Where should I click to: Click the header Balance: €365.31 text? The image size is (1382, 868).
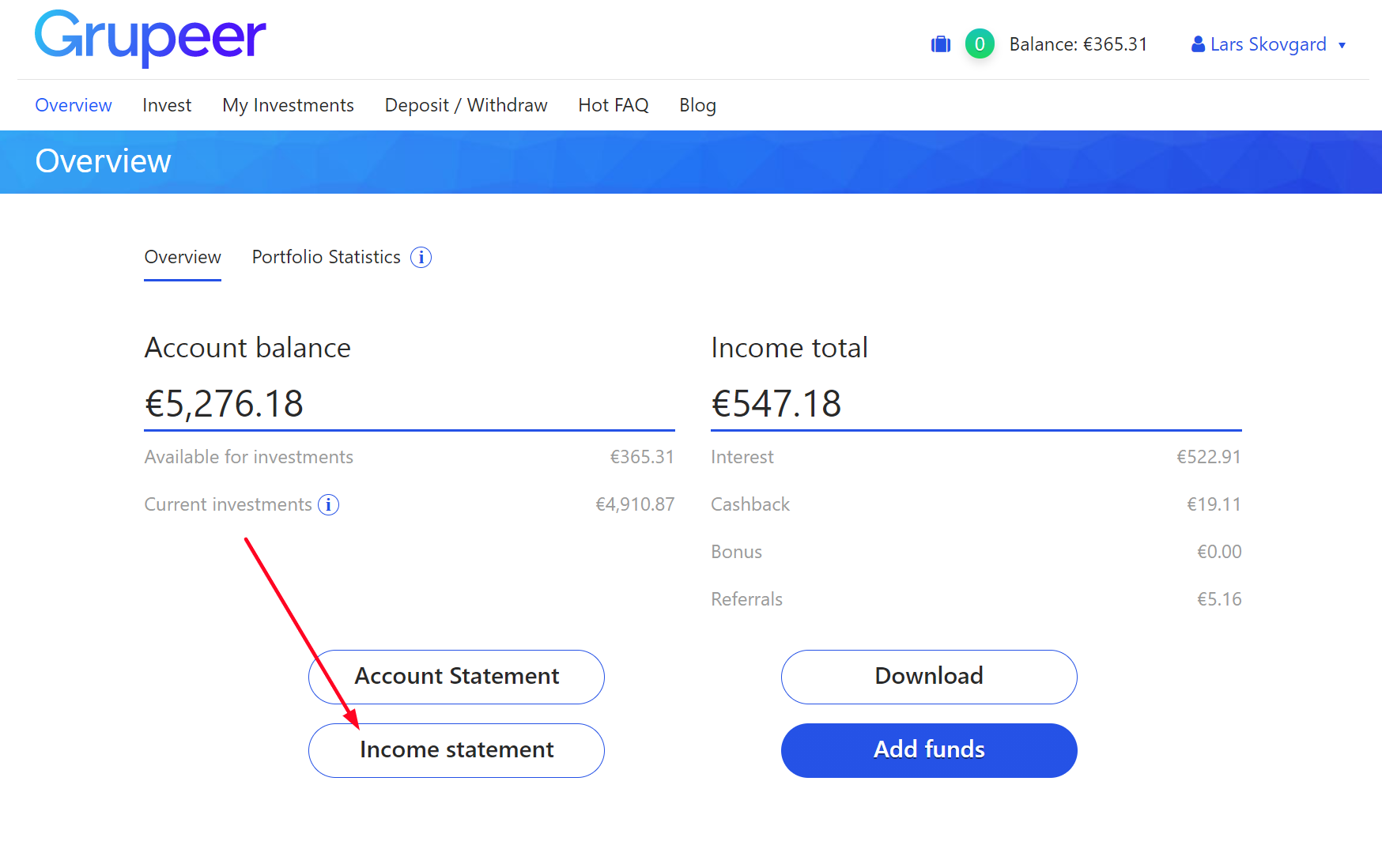[1078, 44]
